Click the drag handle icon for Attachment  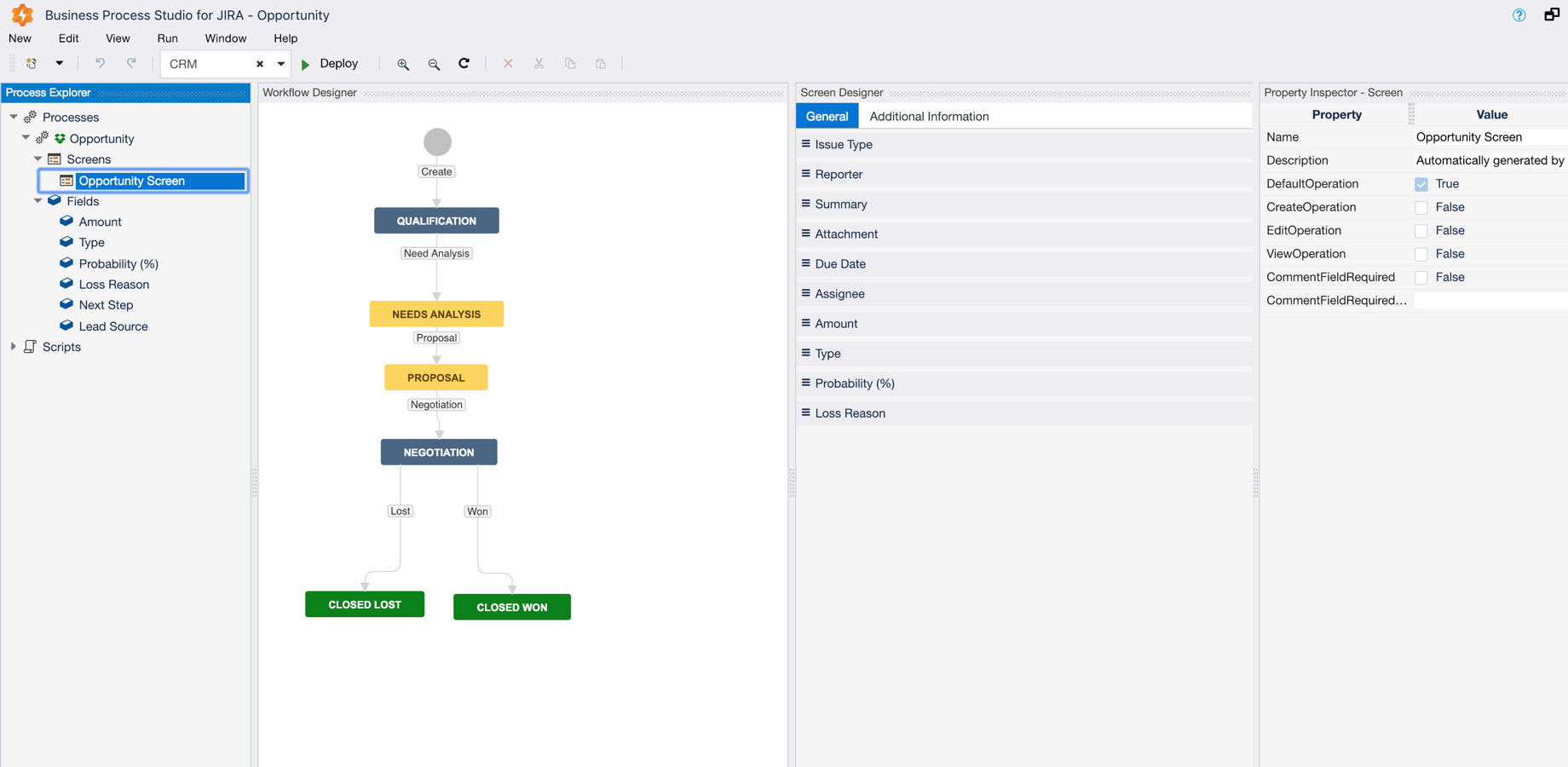click(x=805, y=234)
